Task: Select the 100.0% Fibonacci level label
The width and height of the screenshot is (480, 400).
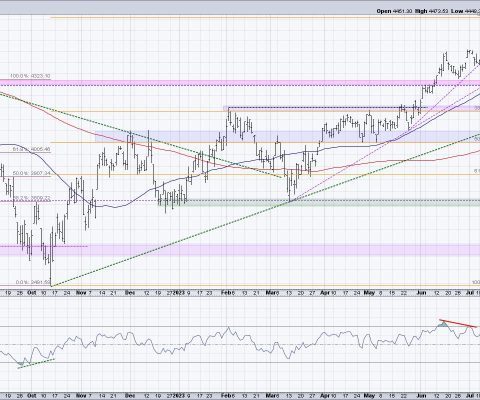Action: pyautogui.click(x=30, y=76)
